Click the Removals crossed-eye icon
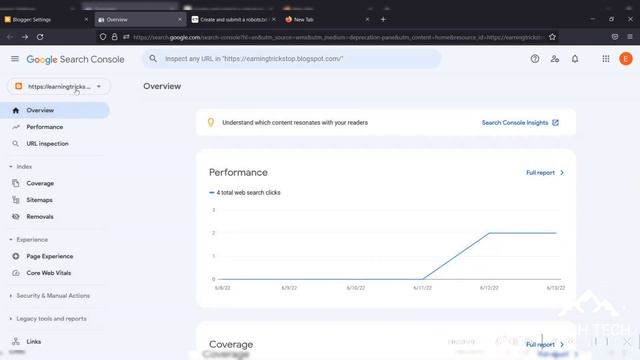 (x=16, y=216)
